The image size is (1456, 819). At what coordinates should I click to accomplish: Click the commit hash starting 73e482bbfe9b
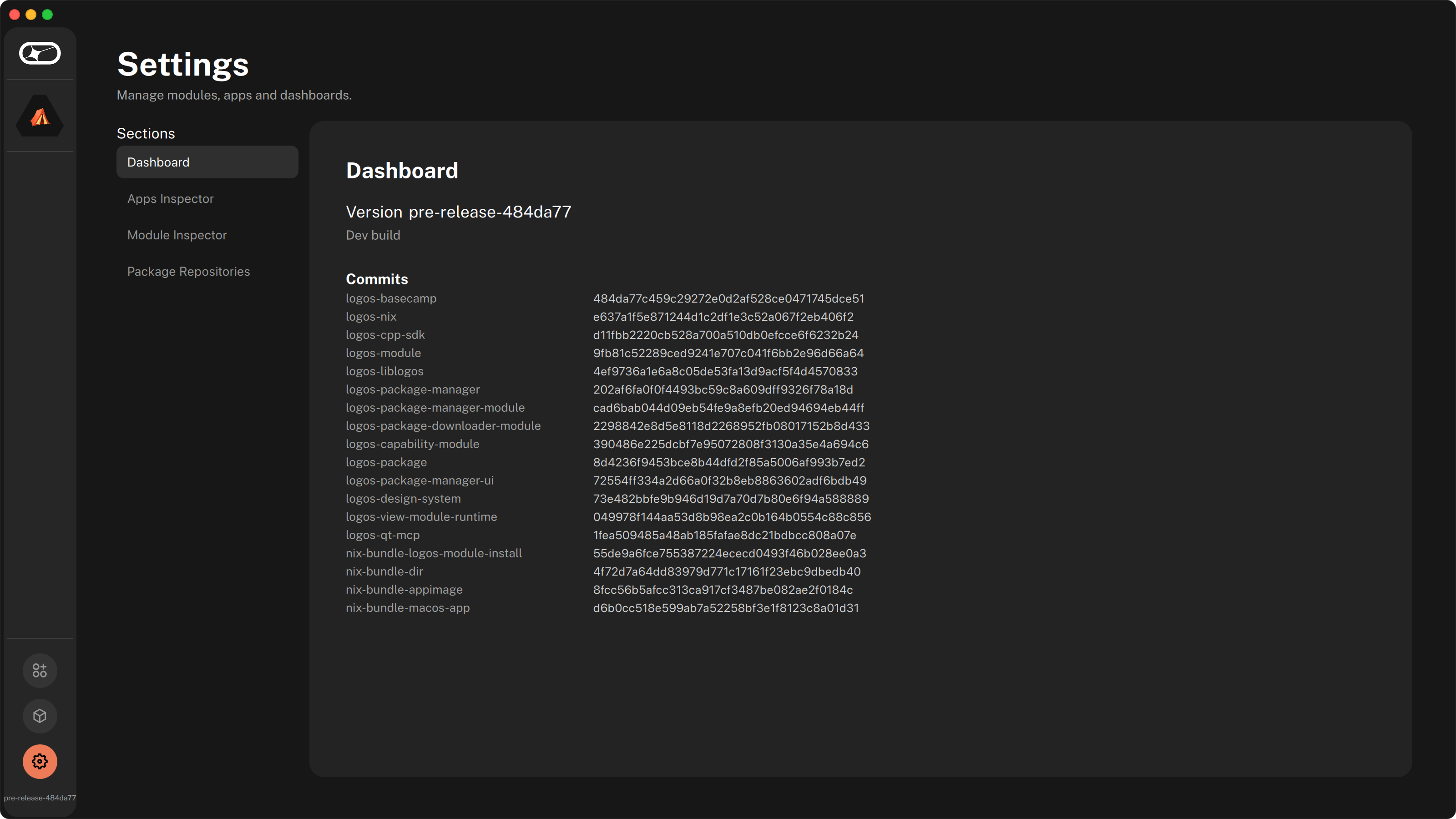[731, 499]
